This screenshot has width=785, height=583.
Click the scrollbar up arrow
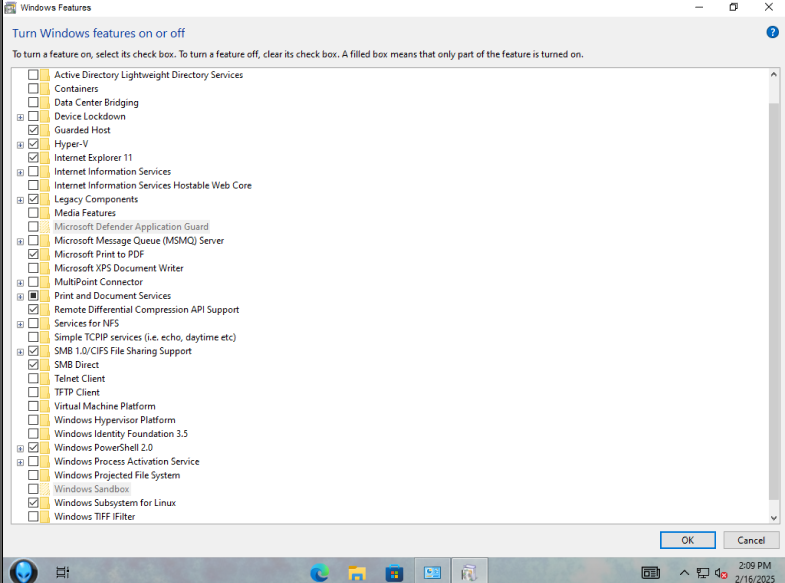pos(773,74)
